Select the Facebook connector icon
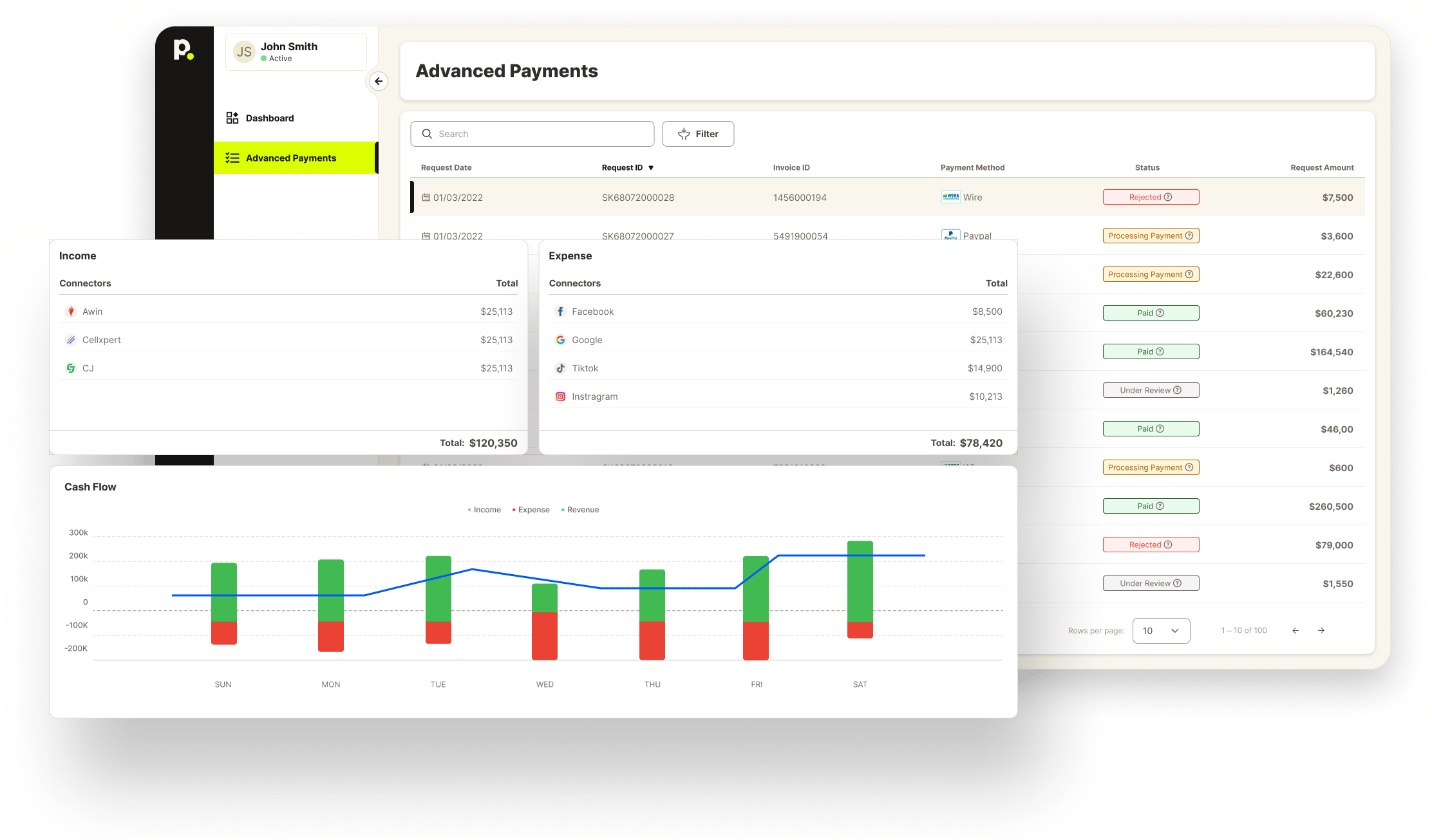 pos(560,311)
